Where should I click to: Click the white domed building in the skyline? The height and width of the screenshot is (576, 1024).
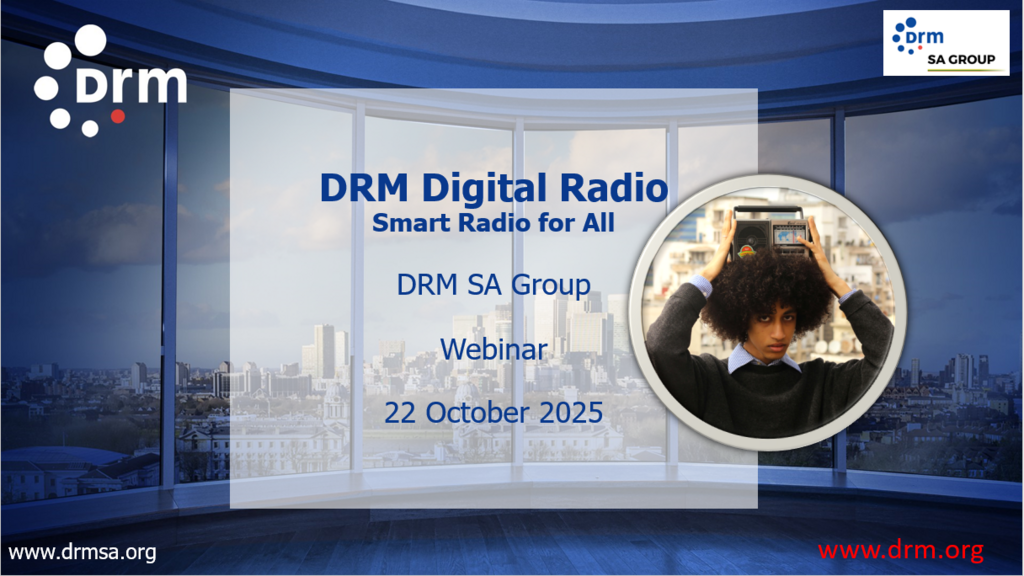coord(335,400)
